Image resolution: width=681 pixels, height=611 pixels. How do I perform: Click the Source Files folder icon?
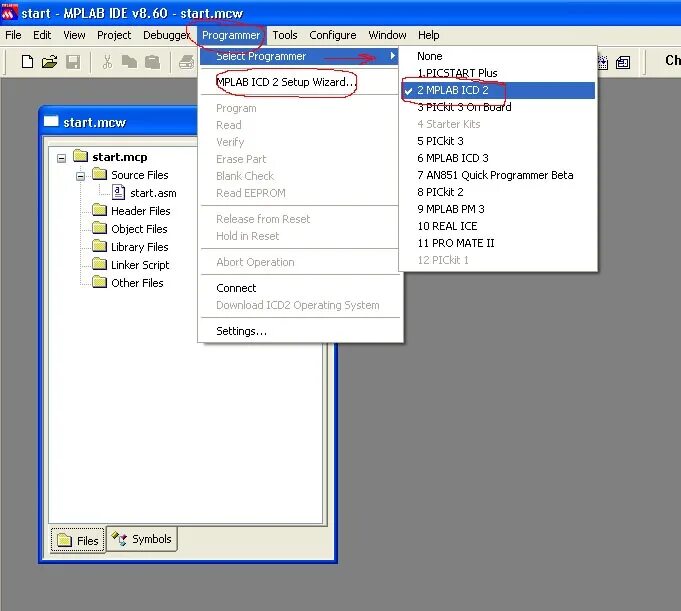(99, 174)
